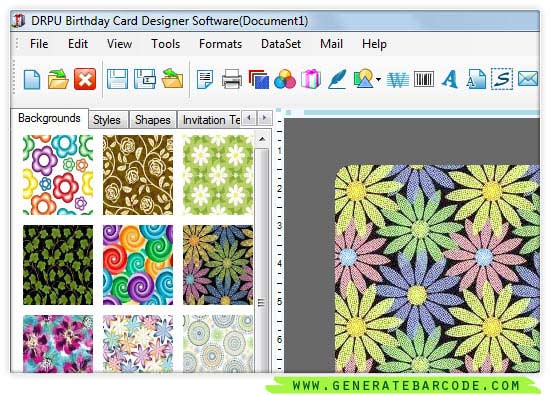This screenshot has height=395, width=550.
Task: Open the DataSet menu
Action: point(281,44)
